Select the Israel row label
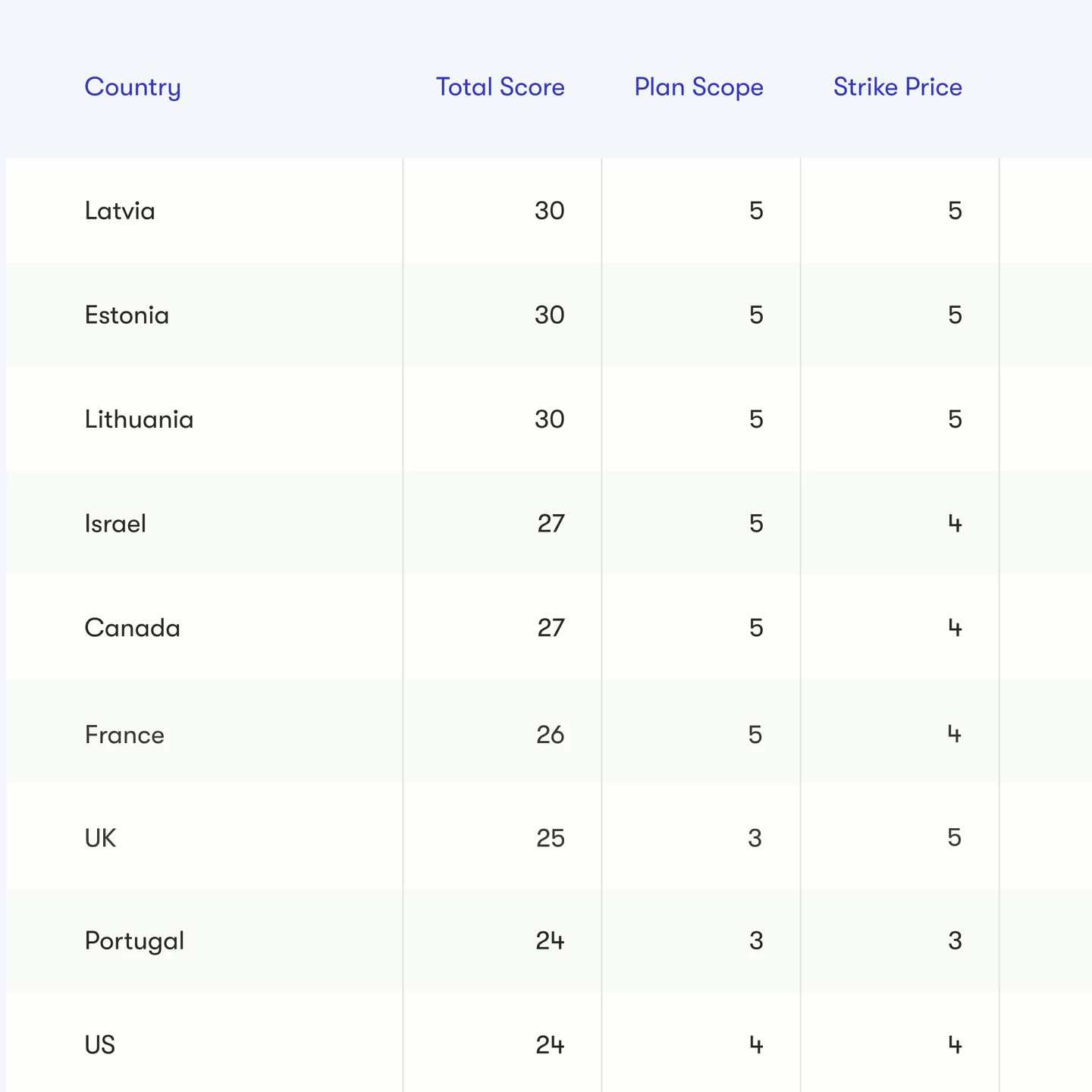 pos(115,523)
